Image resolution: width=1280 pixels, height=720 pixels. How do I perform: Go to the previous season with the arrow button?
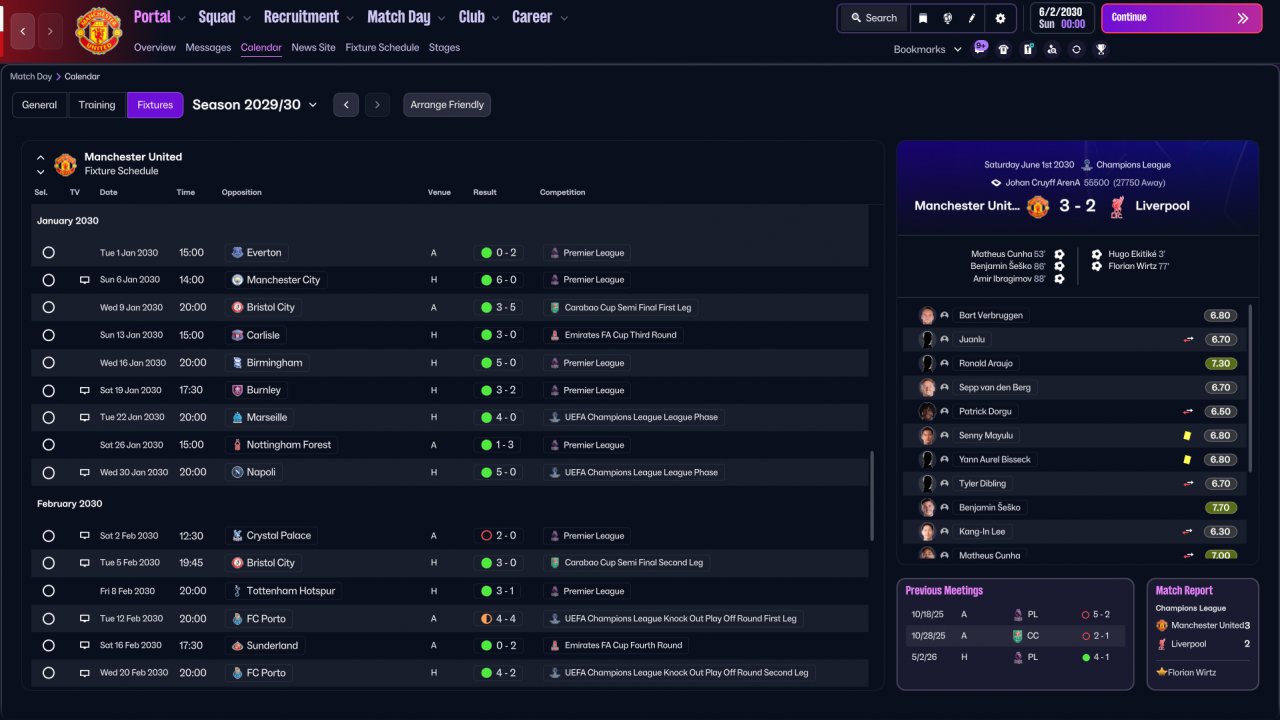pos(346,105)
